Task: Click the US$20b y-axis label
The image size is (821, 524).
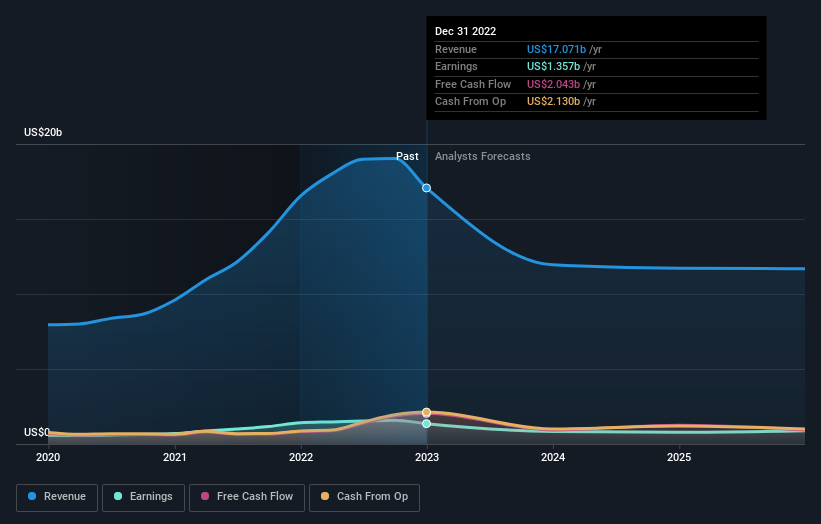Action: 43,132
